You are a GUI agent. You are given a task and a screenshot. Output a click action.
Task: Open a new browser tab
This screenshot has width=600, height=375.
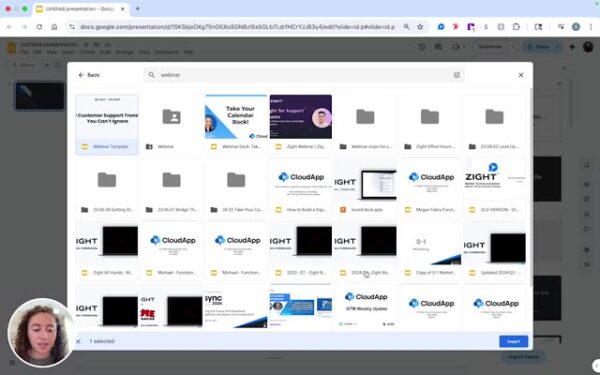pyautogui.click(x=137, y=8)
